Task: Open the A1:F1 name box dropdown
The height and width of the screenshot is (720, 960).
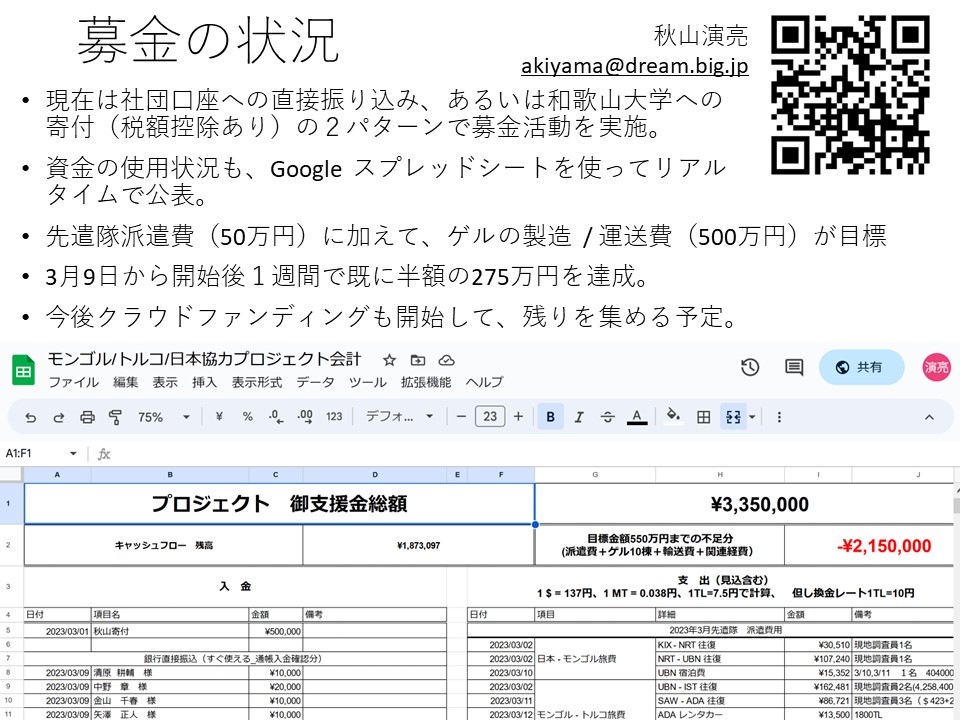Action: pos(73,453)
